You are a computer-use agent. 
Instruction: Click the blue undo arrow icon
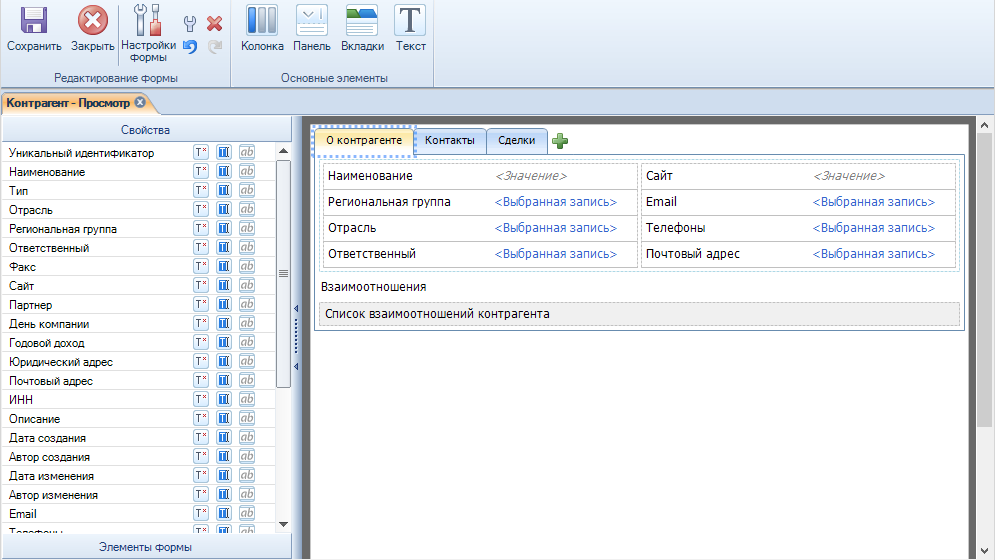pyautogui.click(x=190, y=46)
